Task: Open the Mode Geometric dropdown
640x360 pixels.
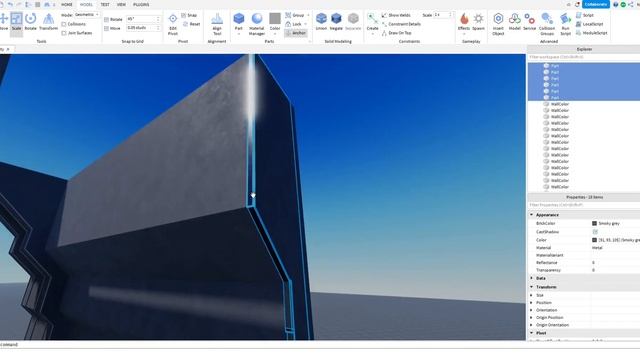Action: tap(87, 15)
